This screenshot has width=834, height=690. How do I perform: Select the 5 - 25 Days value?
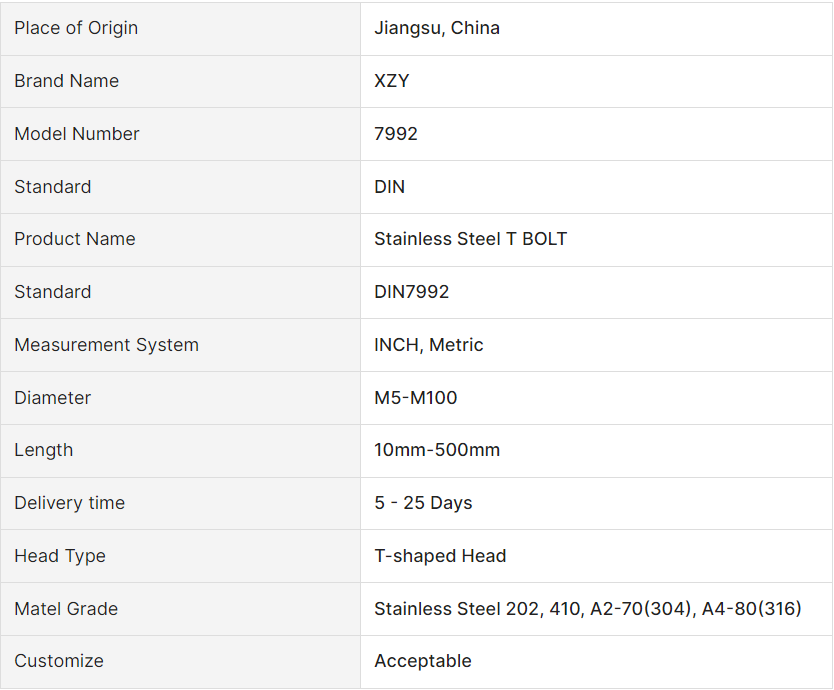click(423, 503)
